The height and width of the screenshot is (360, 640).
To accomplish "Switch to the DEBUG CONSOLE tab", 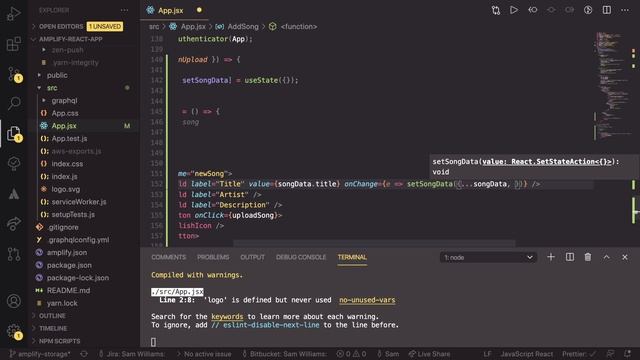I will [301, 257].
